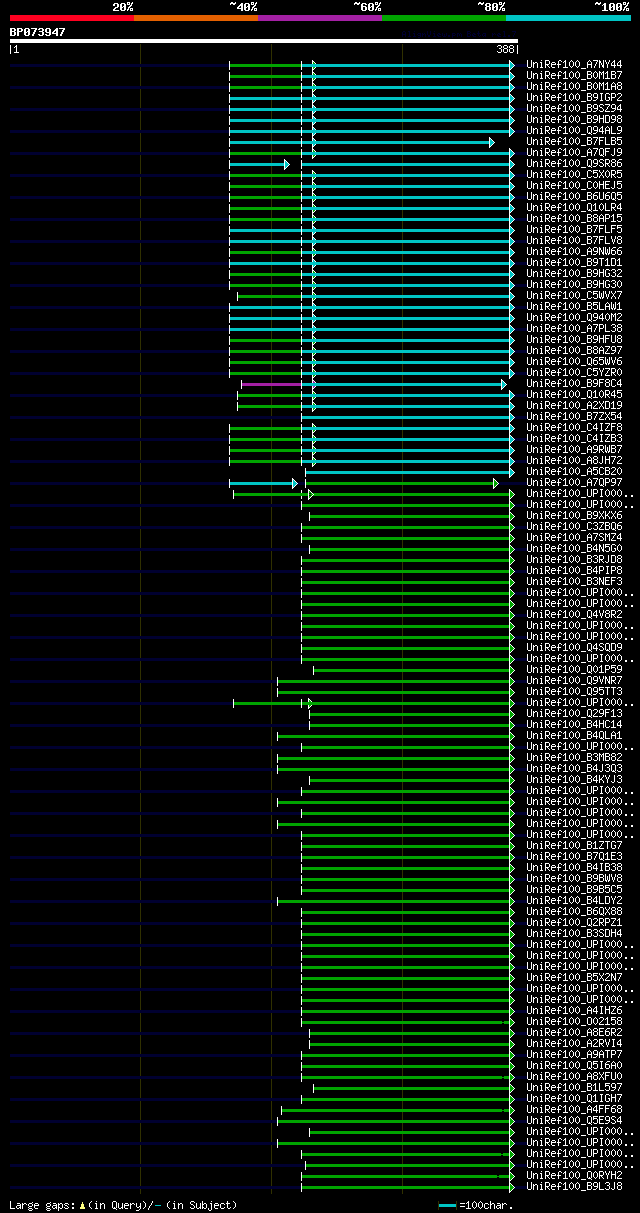Open hit UniRef100_C0HEJ5

574,185
